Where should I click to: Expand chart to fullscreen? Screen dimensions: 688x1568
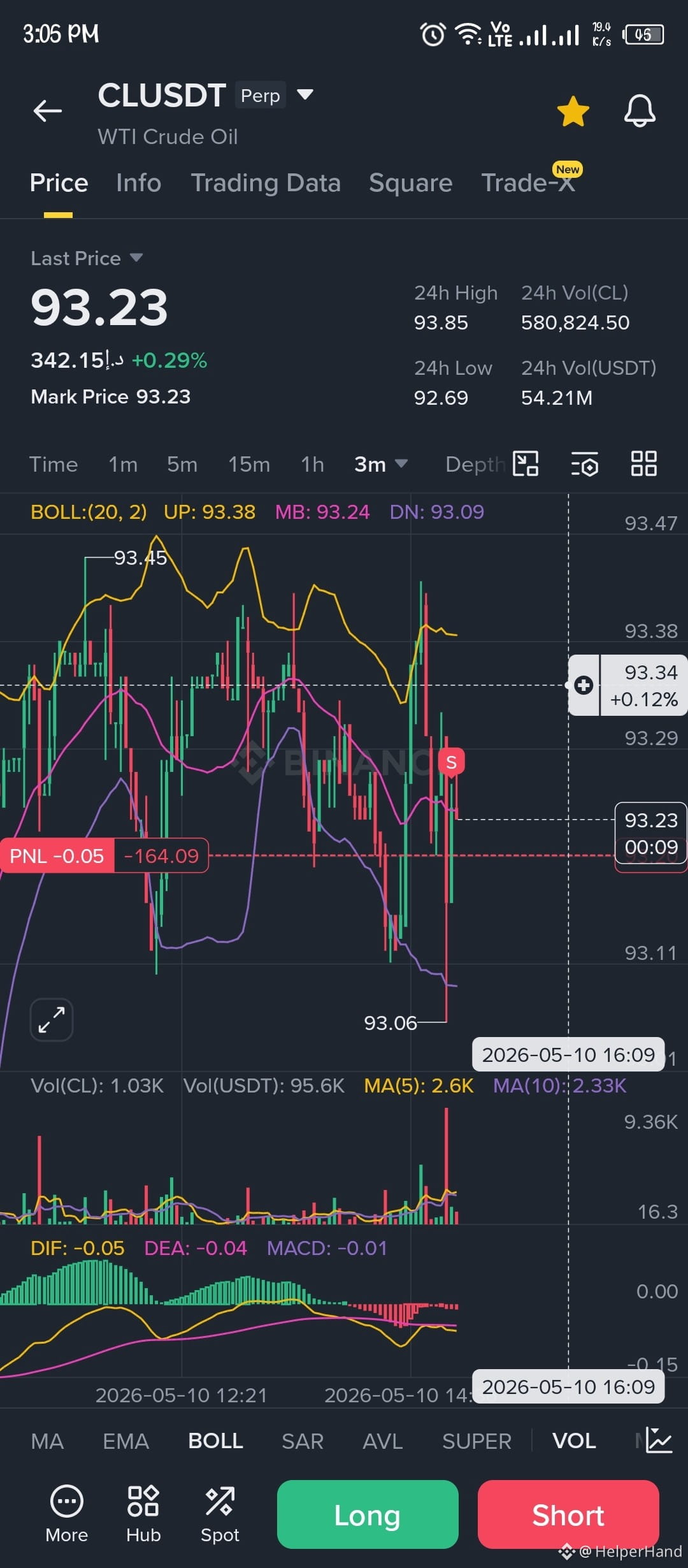coord(52,1020)
